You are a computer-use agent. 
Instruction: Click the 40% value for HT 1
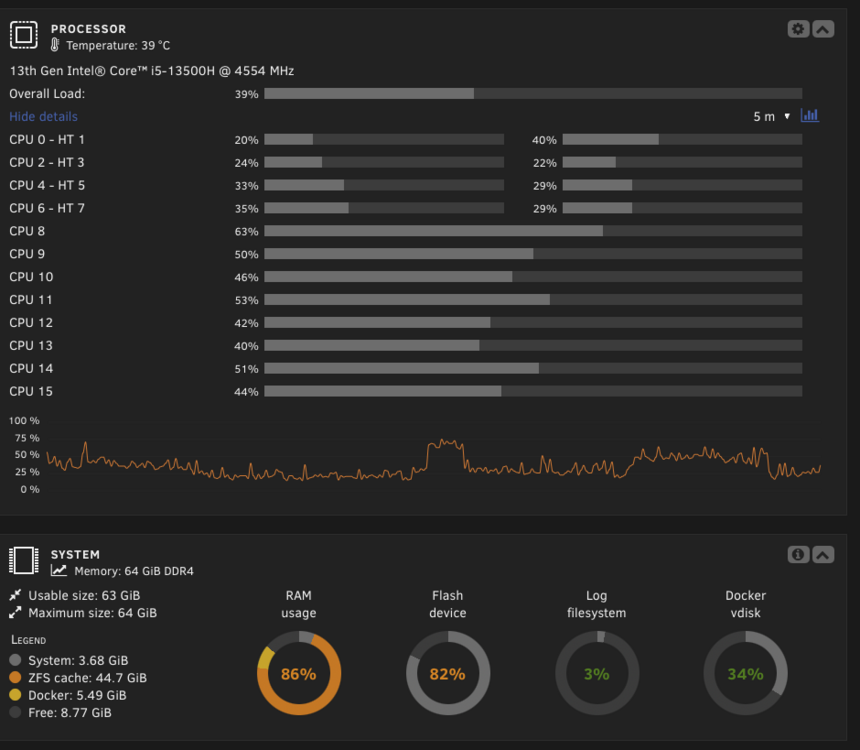[x=544, y=140]
